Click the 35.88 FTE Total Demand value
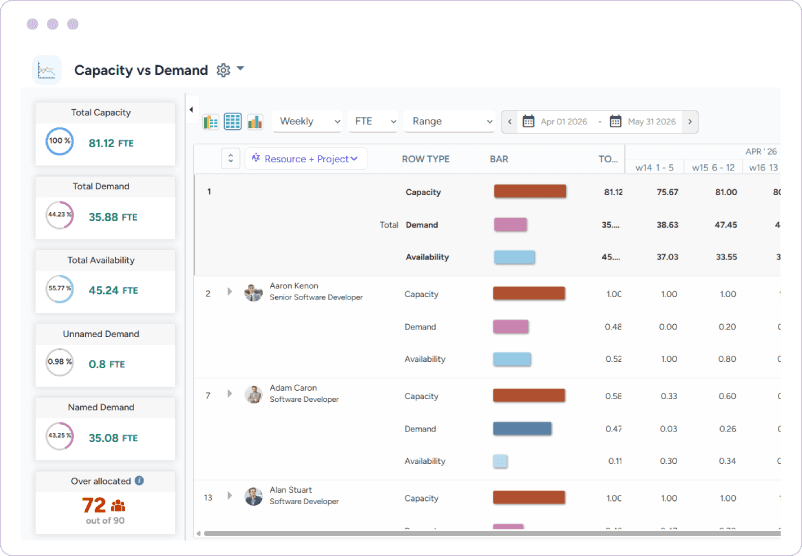This screenshot has height=556, width=802. [x=113, y=217]
